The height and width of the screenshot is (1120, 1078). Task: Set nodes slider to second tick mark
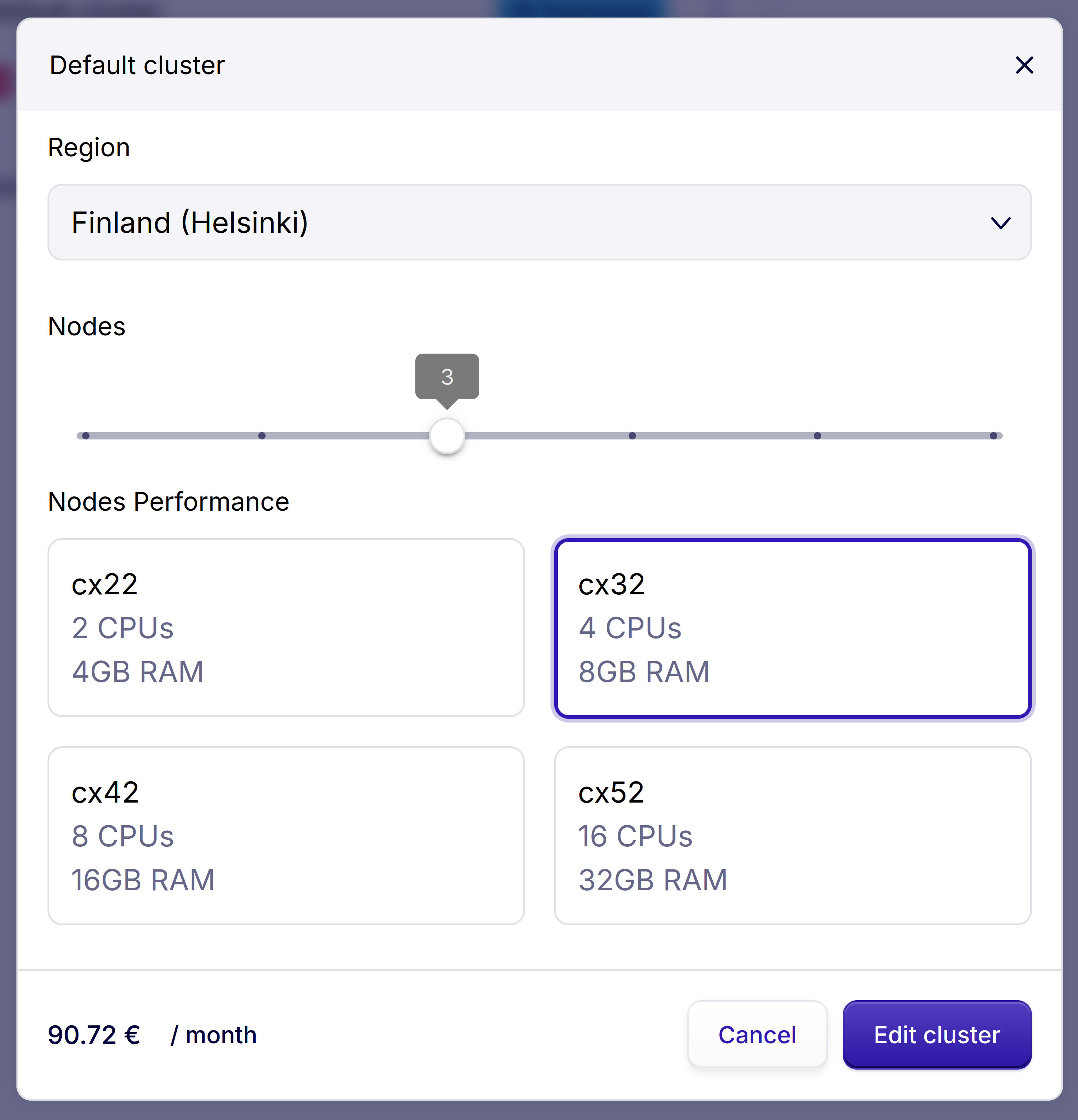(x=262, y=436)
